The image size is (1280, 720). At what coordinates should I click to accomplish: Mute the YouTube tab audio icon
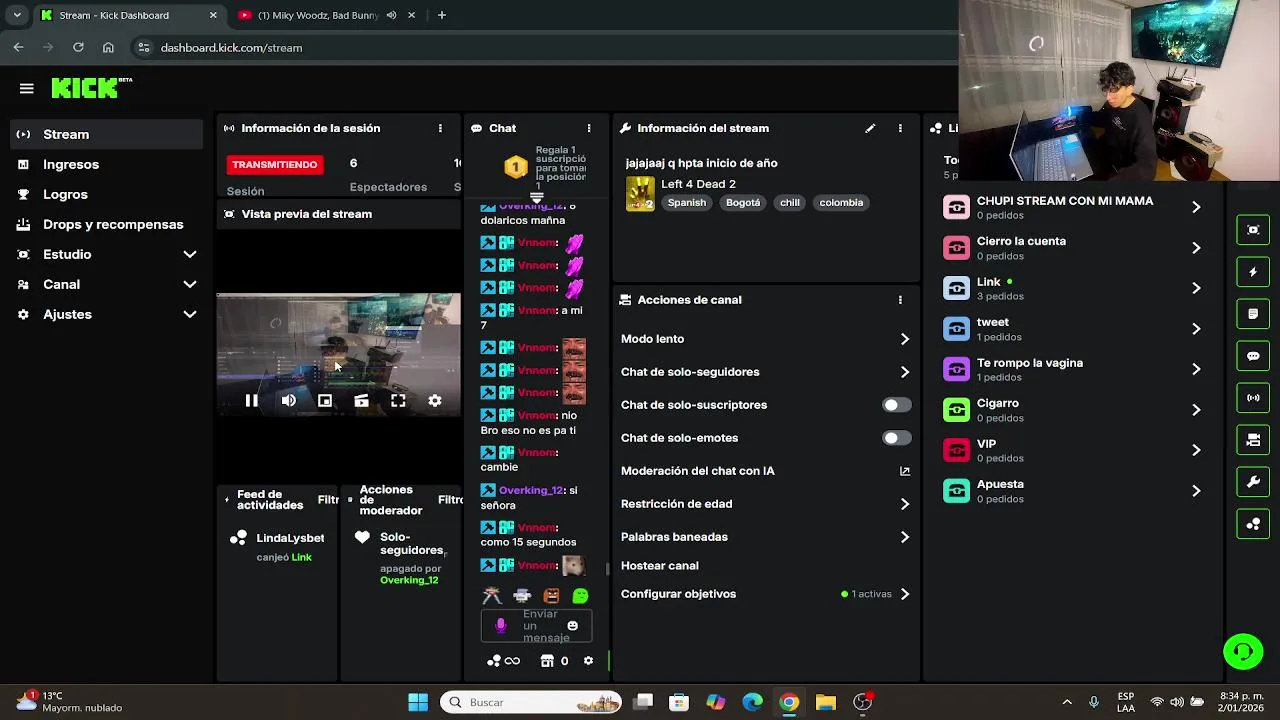pyautogui.click(x=391, y=15)
